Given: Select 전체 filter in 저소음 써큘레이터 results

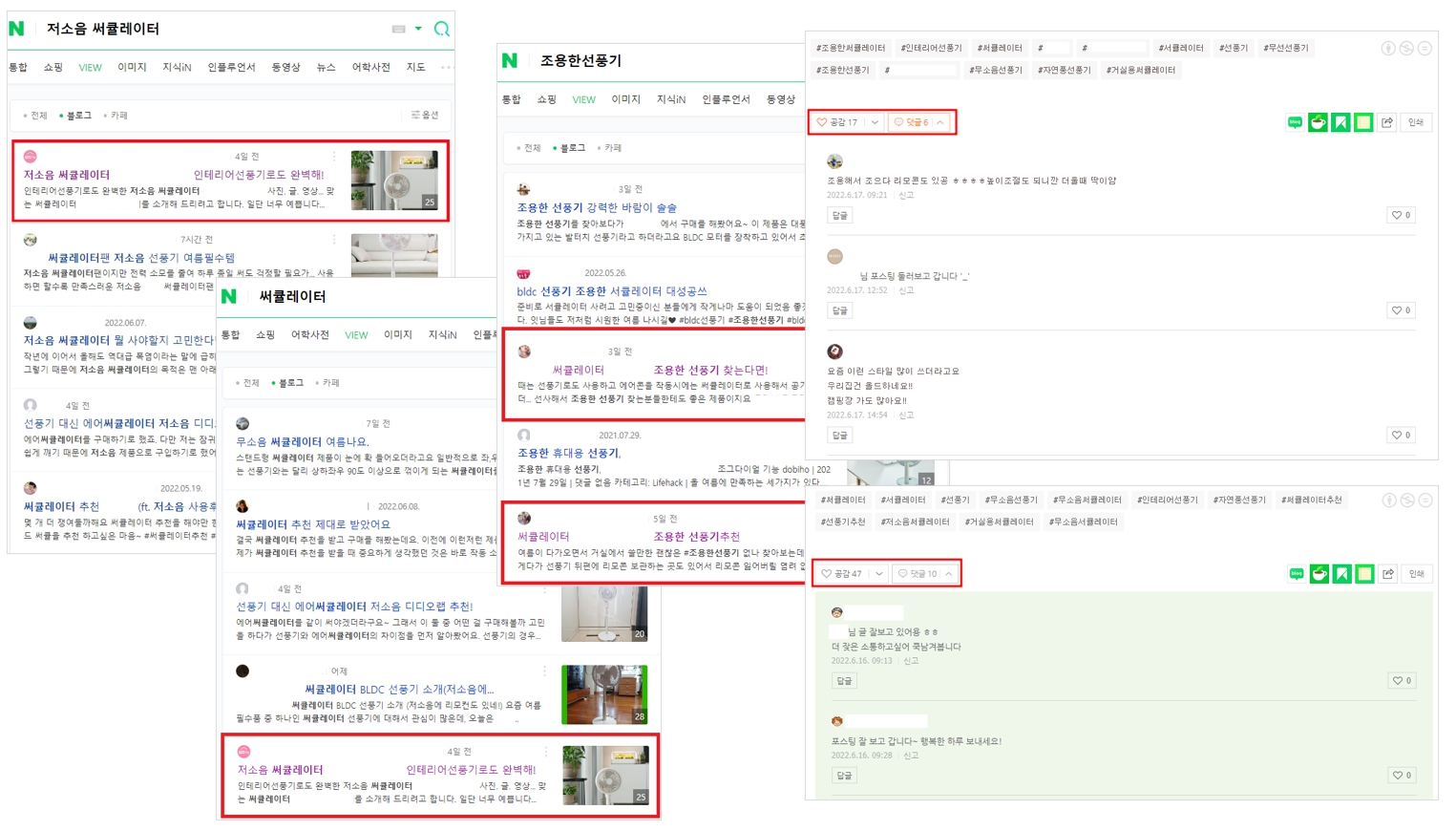Looking at the screenshot, I should [x=35, y=116].
